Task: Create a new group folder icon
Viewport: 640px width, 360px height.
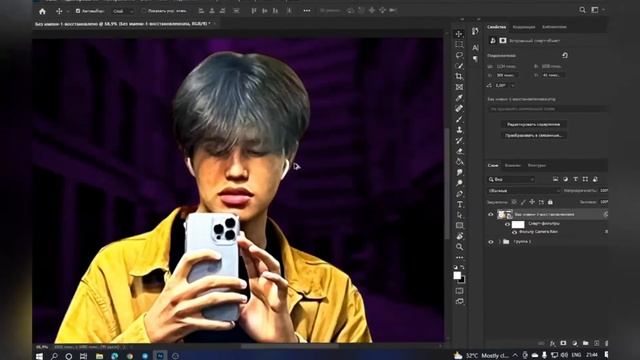Action: (x=585, y=344)
